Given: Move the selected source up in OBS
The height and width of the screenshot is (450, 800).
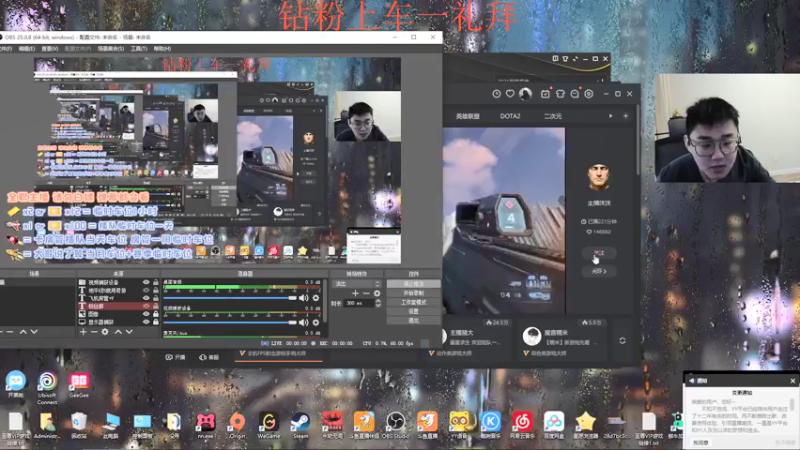Looking at the screenshot, I should (118, 332).
